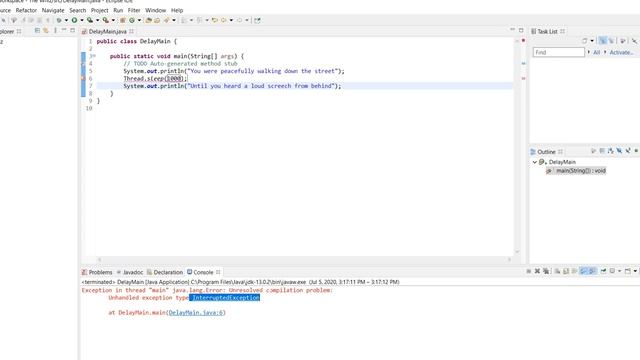Click the Remove All Terminated Launches icon
Screen dimensions: 640x360
click(x=546, y=271)
